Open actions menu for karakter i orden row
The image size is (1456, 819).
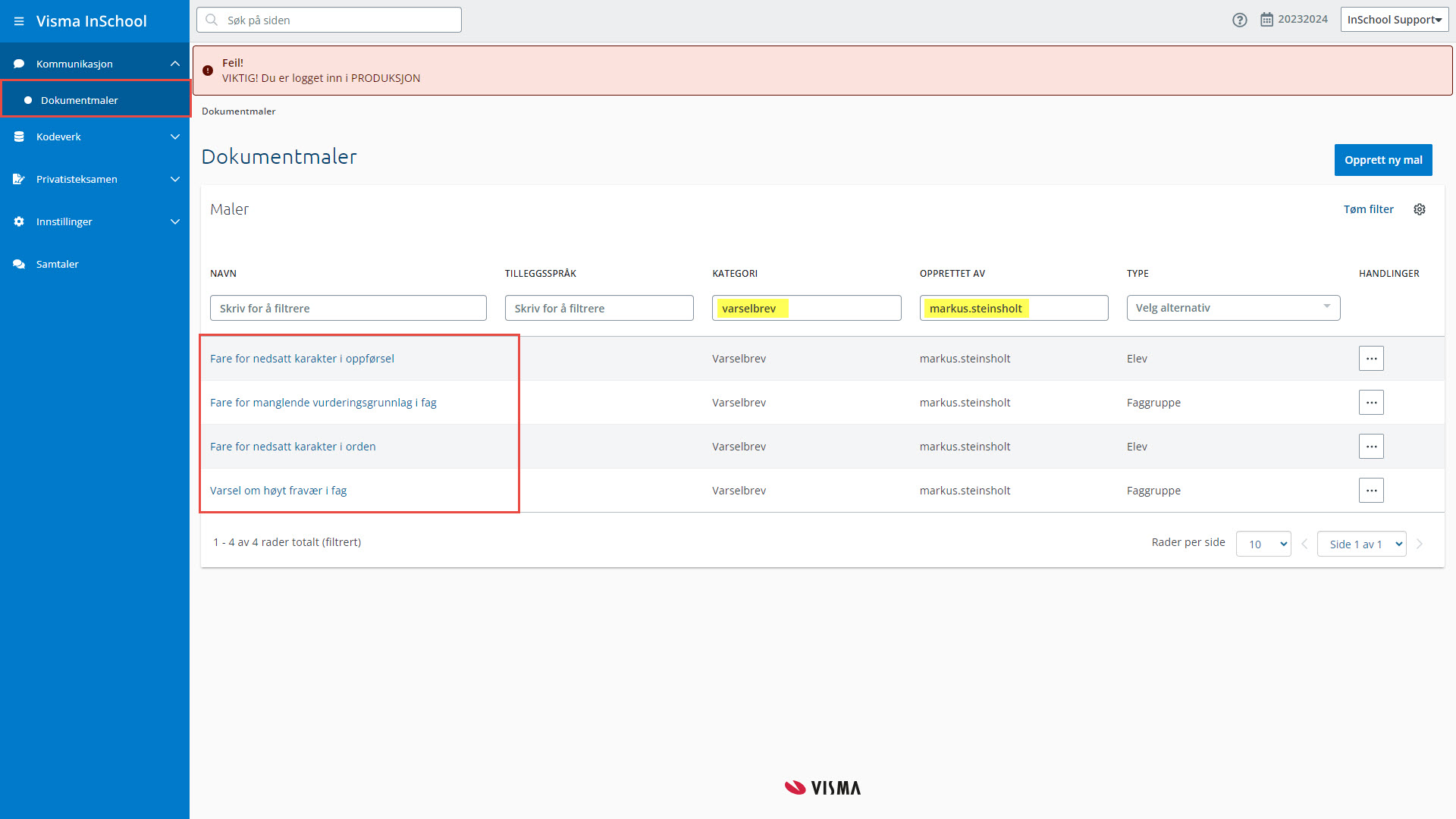coord(1371,447)
